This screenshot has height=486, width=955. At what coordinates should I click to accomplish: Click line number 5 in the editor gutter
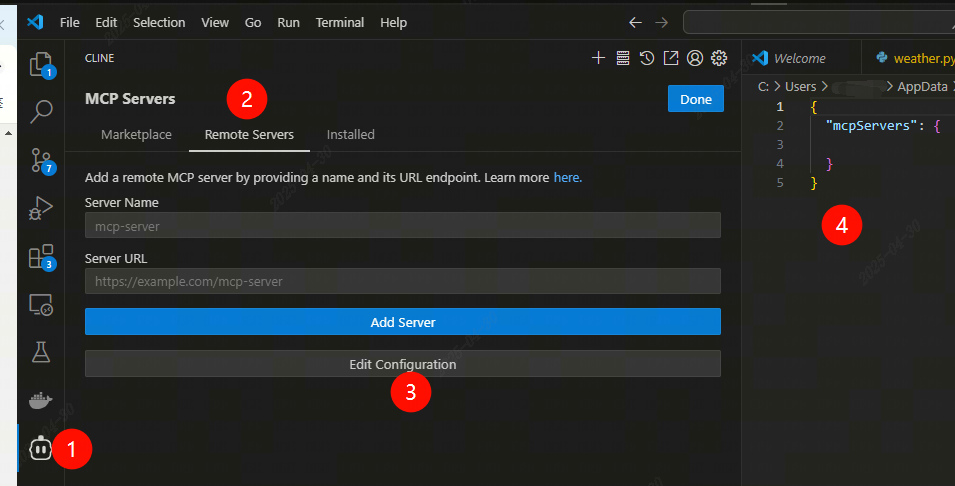click(x=780, y=182)
